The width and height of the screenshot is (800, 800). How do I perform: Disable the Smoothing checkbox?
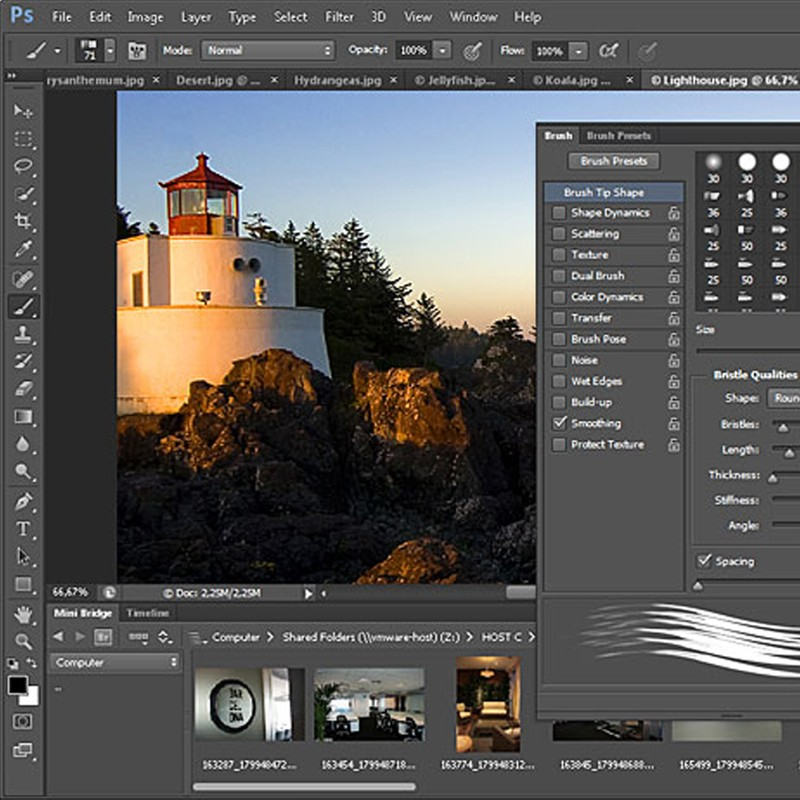pos(559,424)
